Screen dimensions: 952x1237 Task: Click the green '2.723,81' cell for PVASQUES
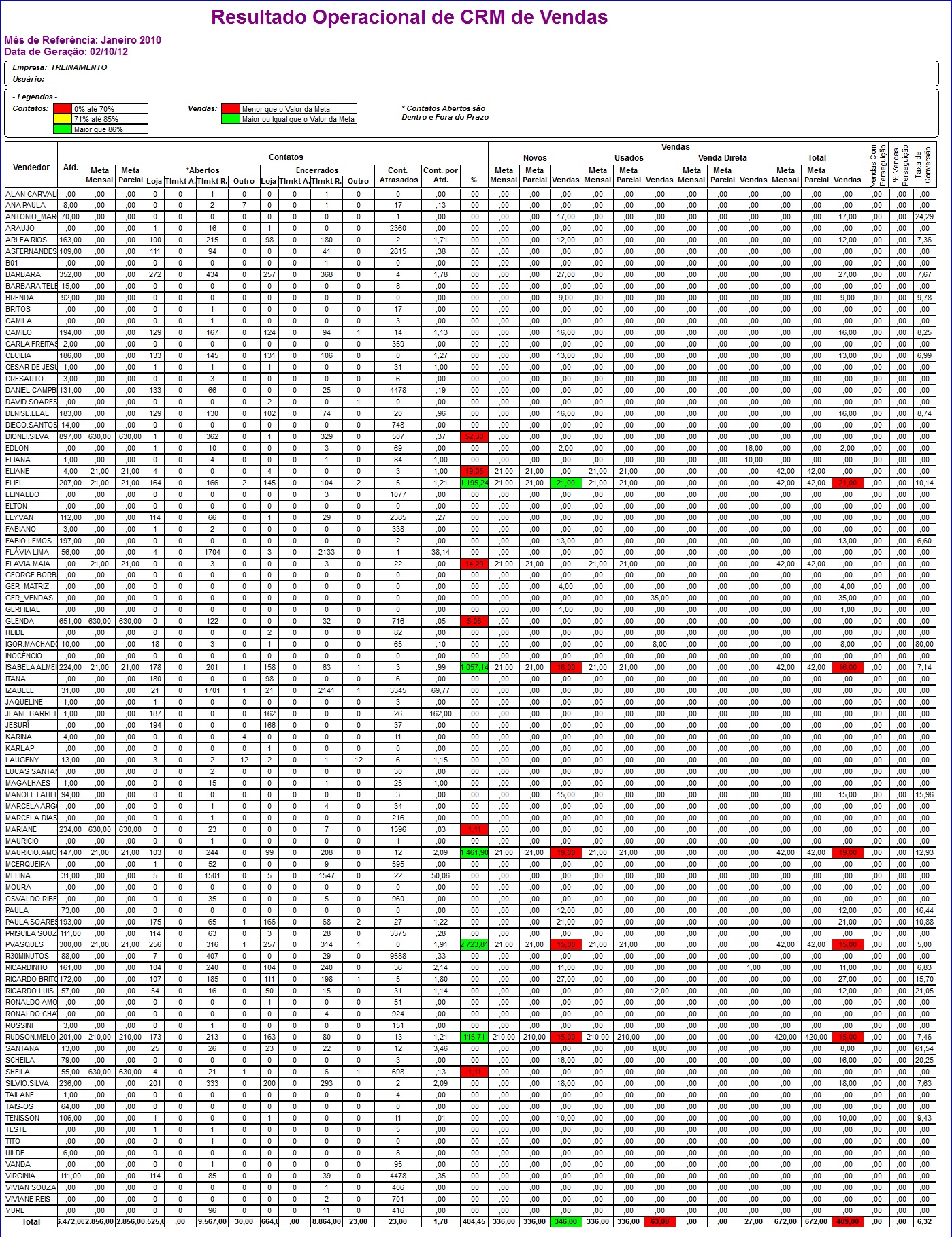(474, 944)
